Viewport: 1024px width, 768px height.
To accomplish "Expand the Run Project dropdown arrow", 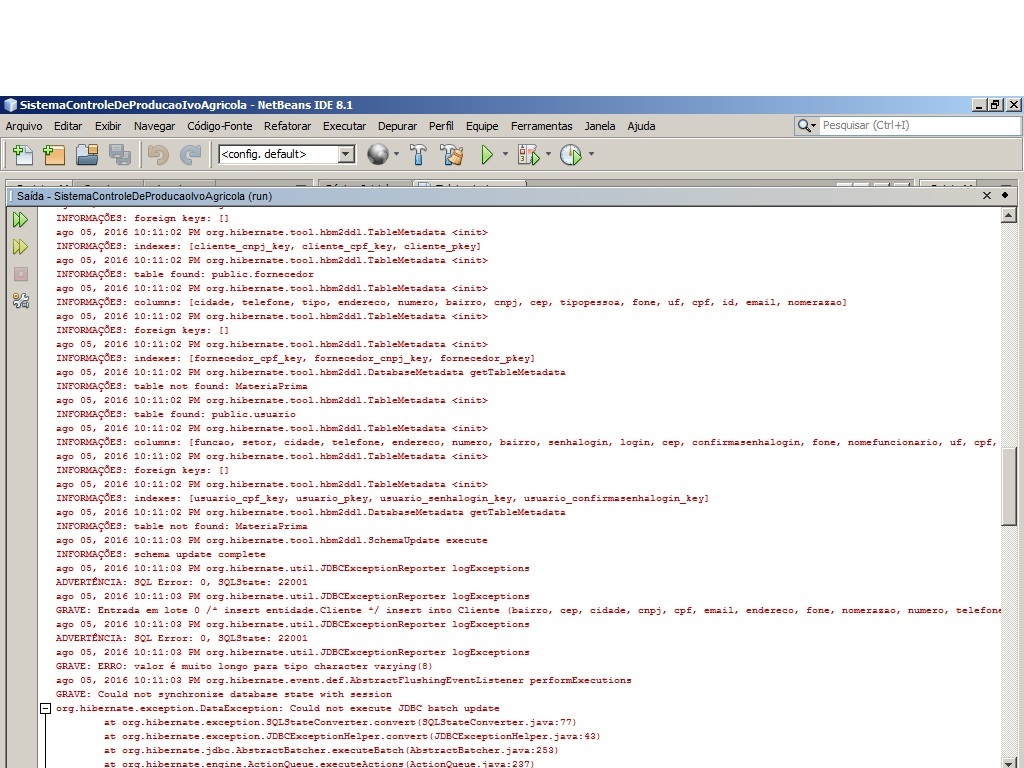I will point(505,155).
